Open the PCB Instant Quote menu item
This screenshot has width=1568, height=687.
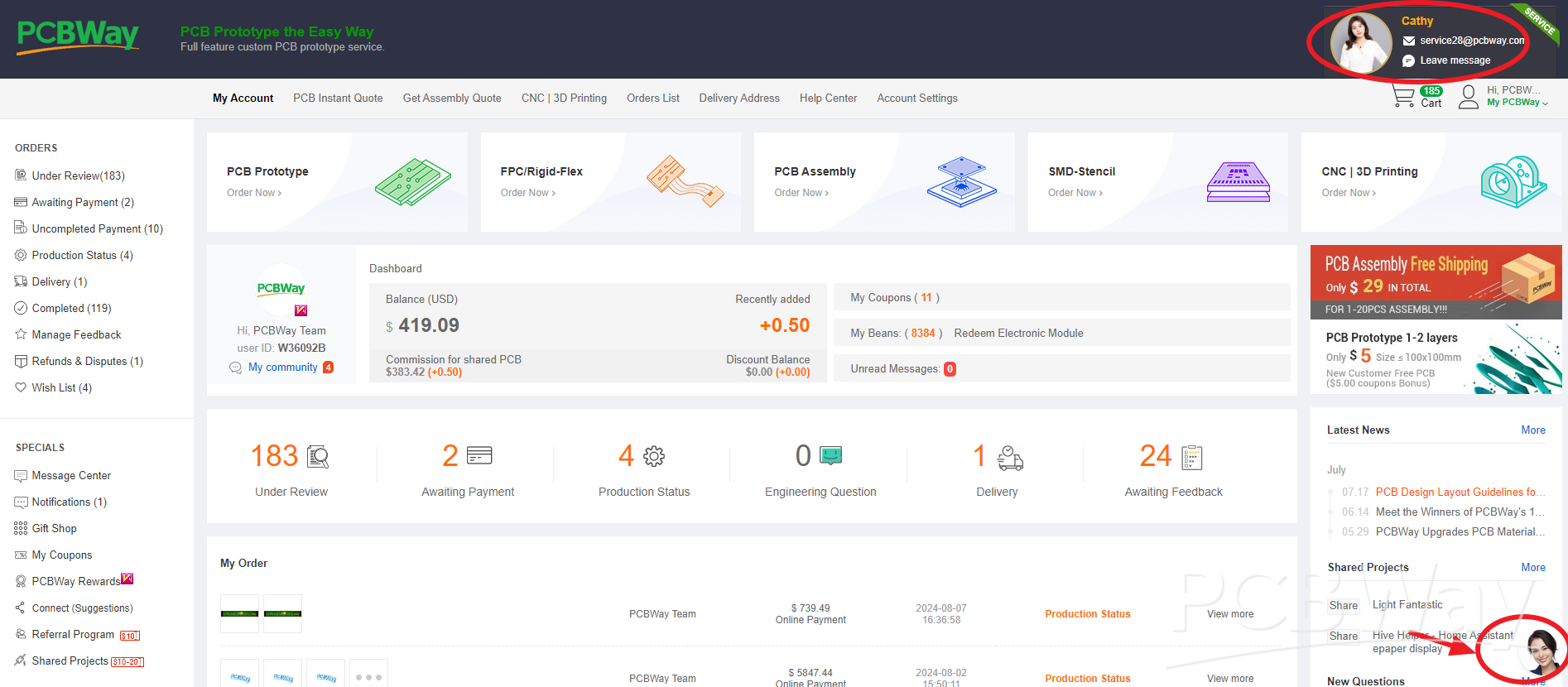338,98
